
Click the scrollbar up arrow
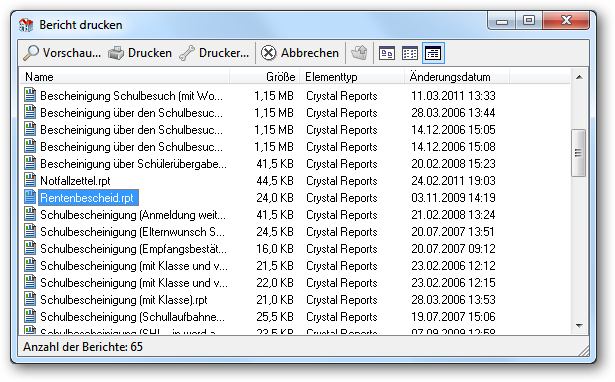click(x=579, y=77)
